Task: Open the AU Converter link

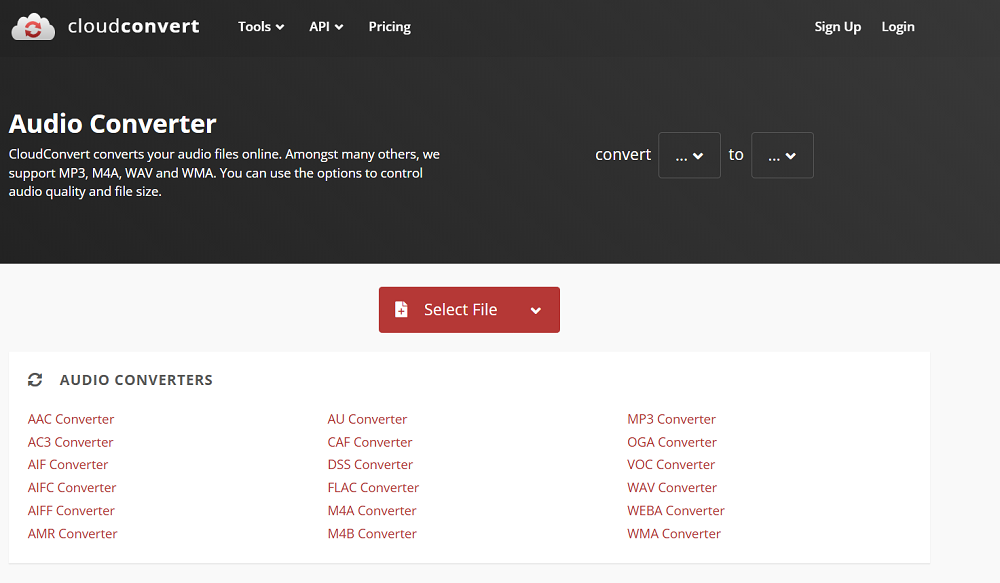Action: coord(367,419)
